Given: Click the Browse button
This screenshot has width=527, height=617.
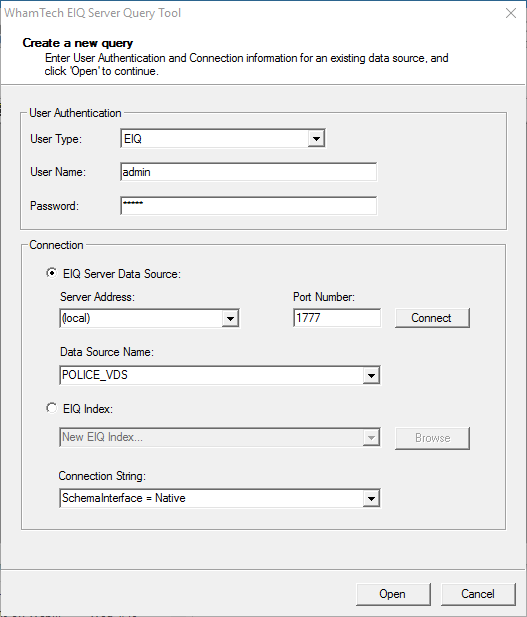Looking at the screenshot, I should 432,438.
